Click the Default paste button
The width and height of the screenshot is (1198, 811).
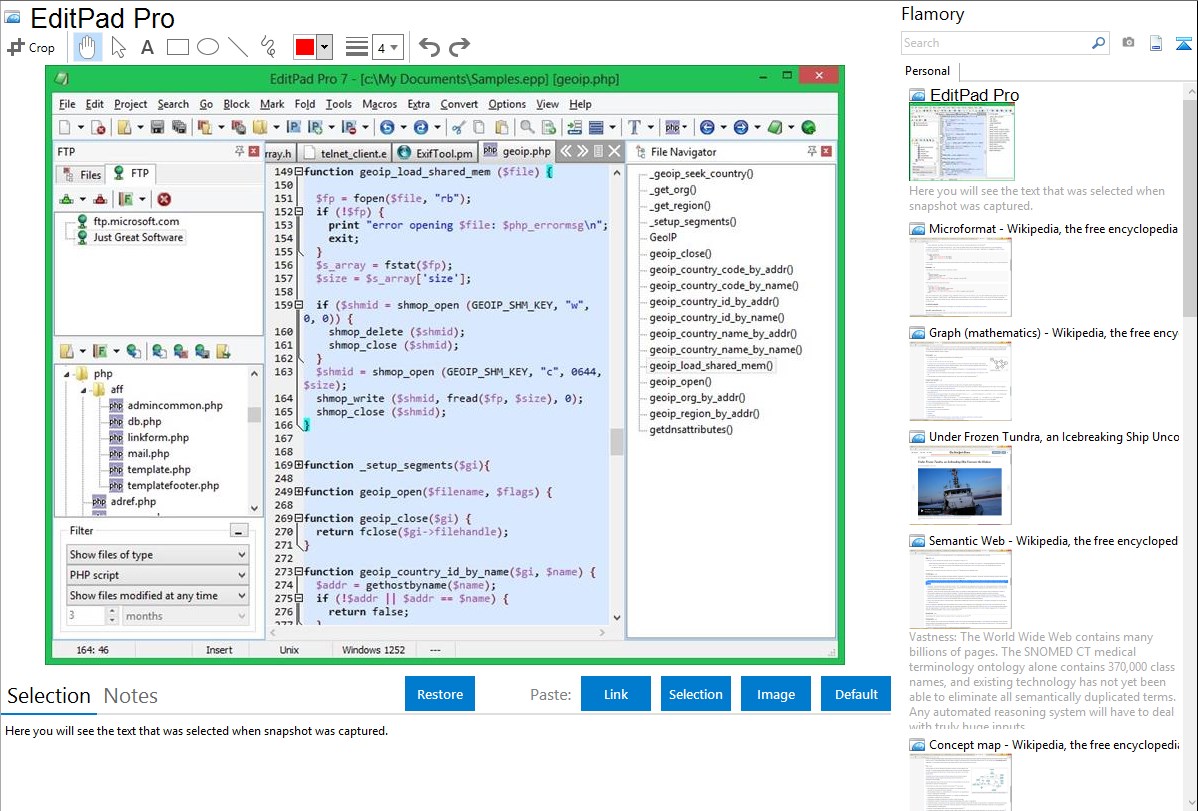click(x=856, y=694)
